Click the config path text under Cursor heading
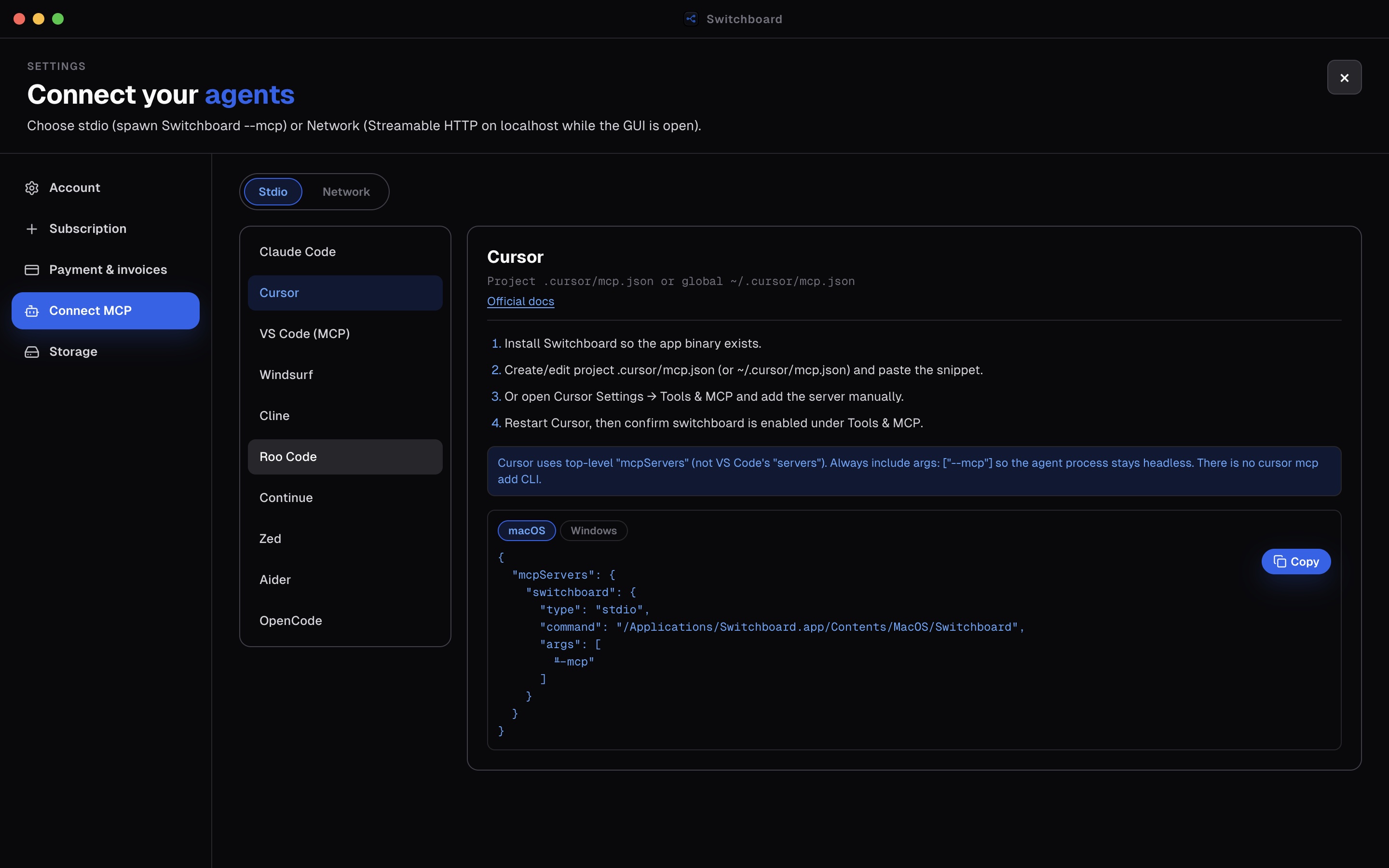 click(670, 281)
